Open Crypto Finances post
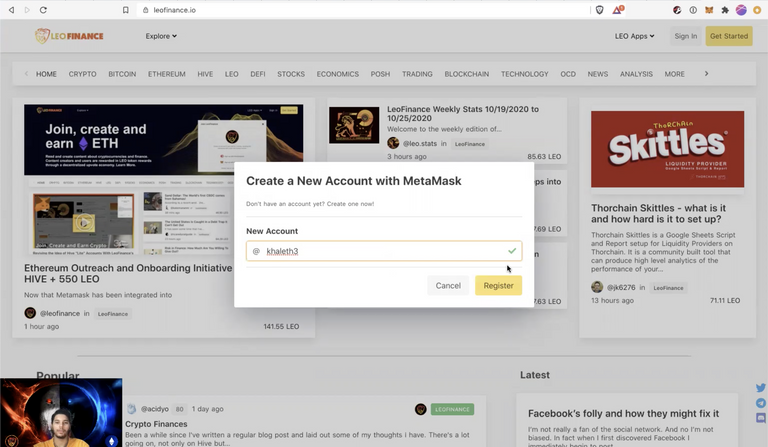 [156, 424]
